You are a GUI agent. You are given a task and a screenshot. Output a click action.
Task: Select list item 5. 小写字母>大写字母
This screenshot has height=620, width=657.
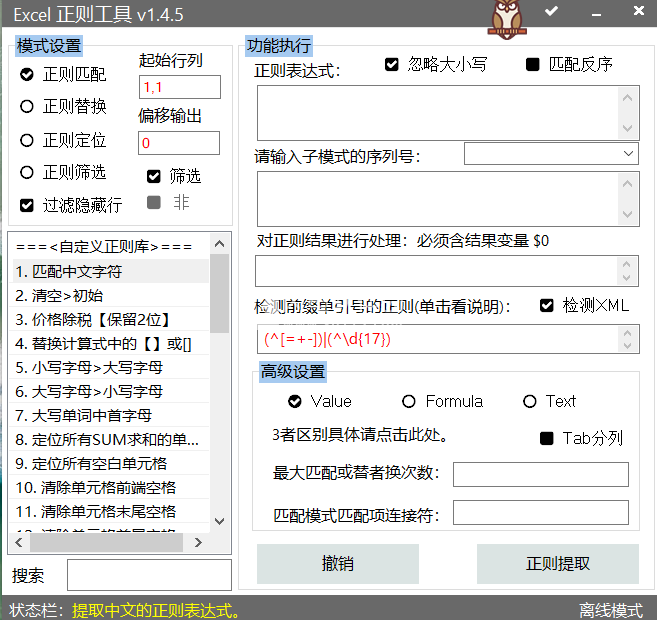[x=109, y=367]
